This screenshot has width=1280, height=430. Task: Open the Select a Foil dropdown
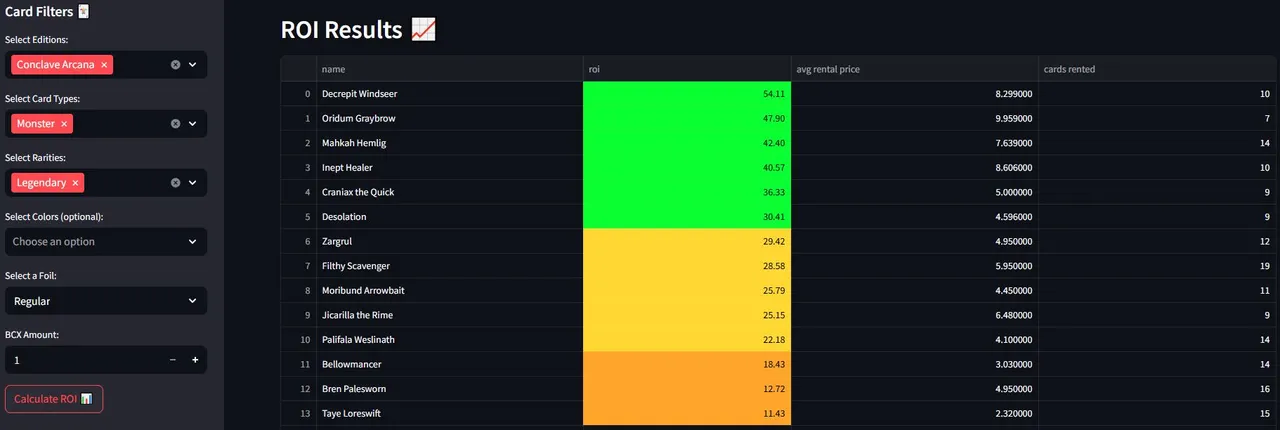click(x=106, y=301)
